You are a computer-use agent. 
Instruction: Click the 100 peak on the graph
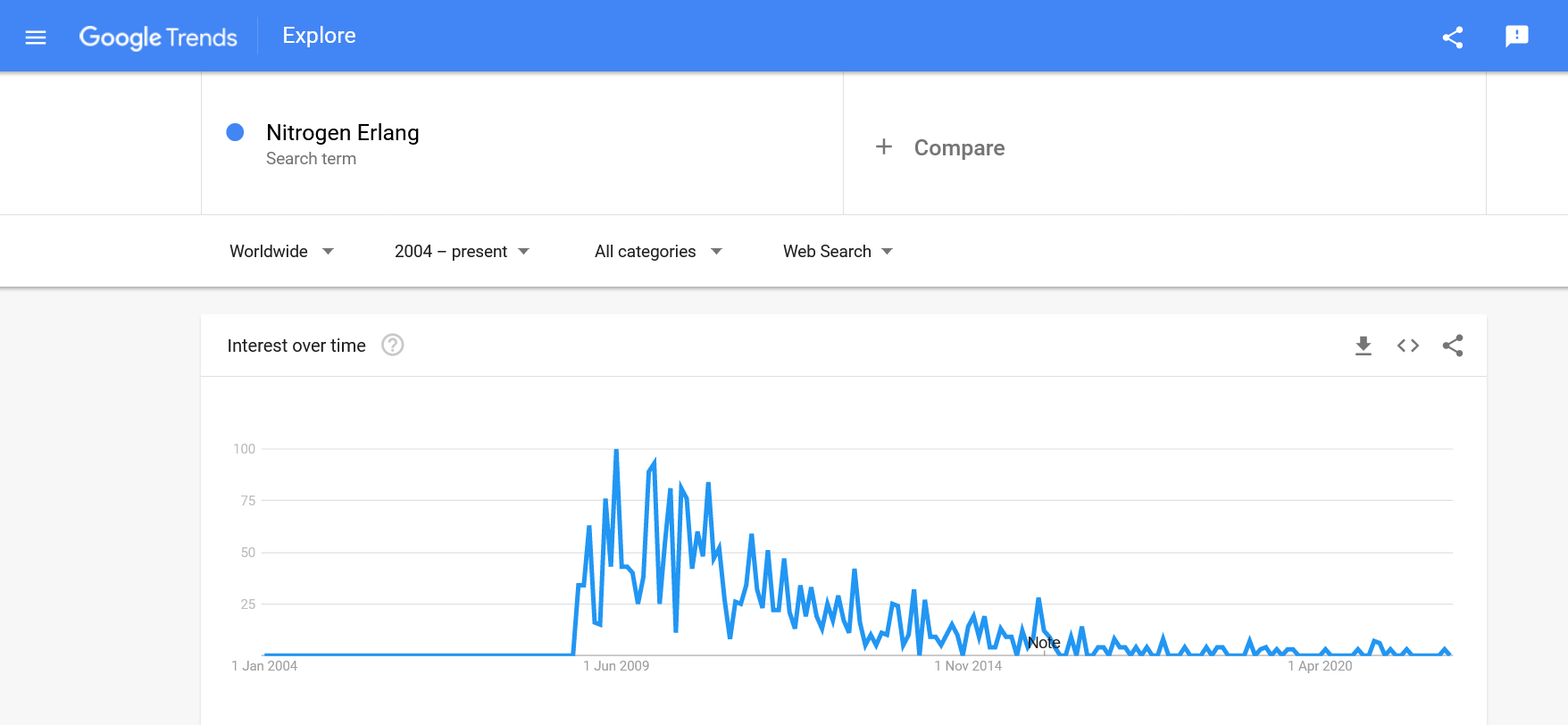pos(616,451)
